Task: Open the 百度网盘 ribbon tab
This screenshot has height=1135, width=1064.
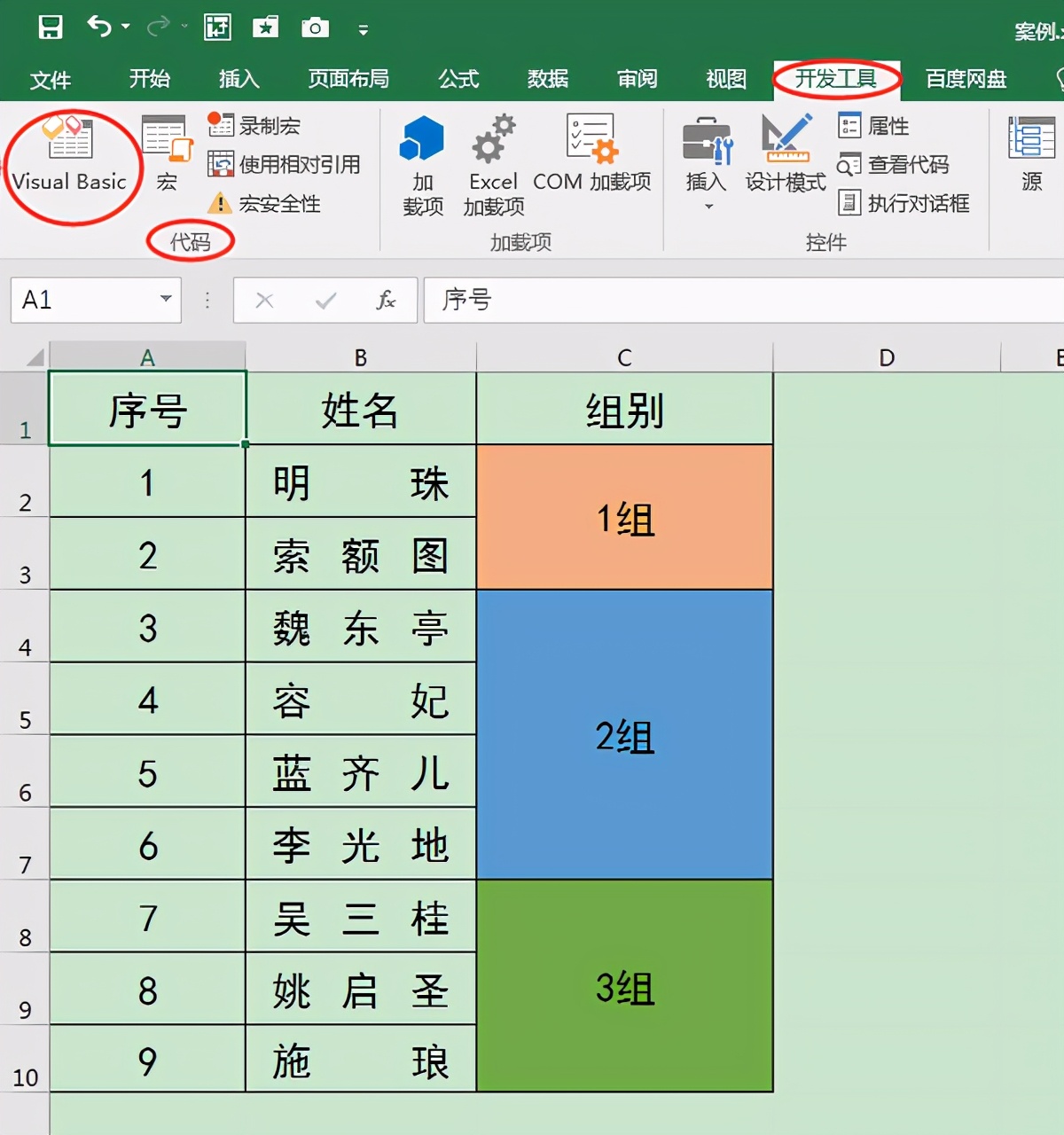Action: click(x=965, y=79)
